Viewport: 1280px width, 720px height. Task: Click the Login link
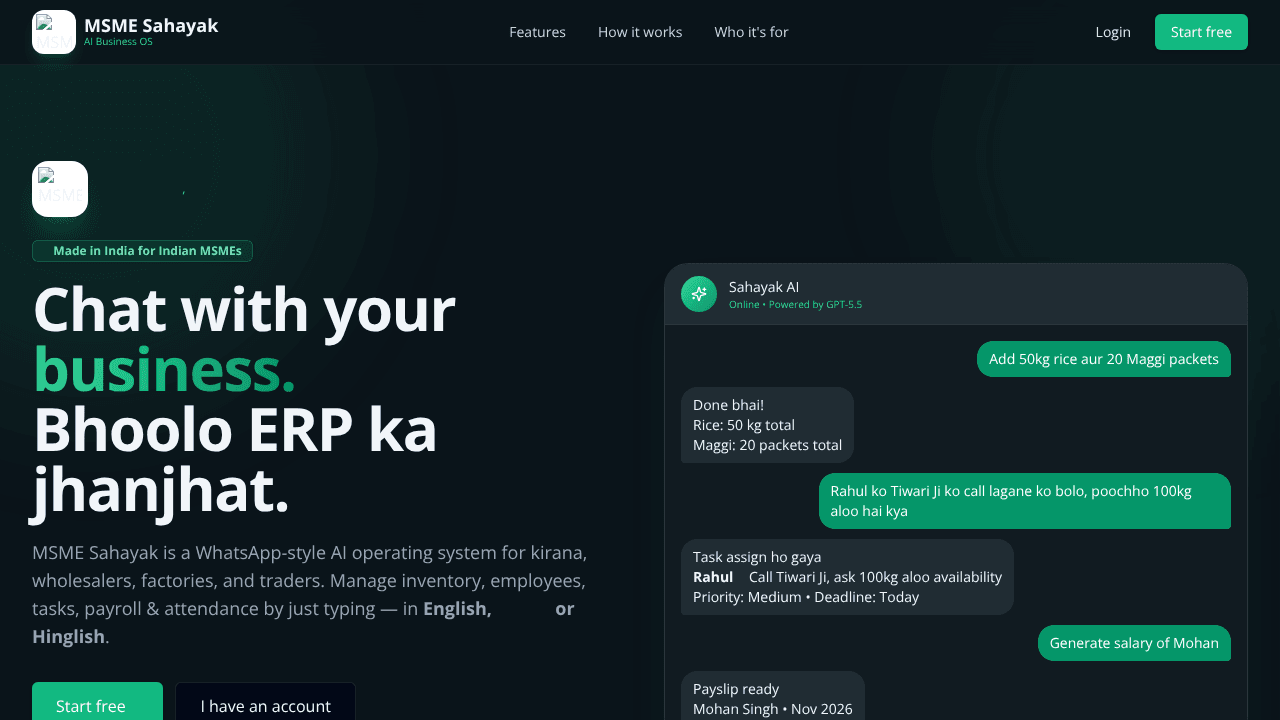tap(1113, 32)
